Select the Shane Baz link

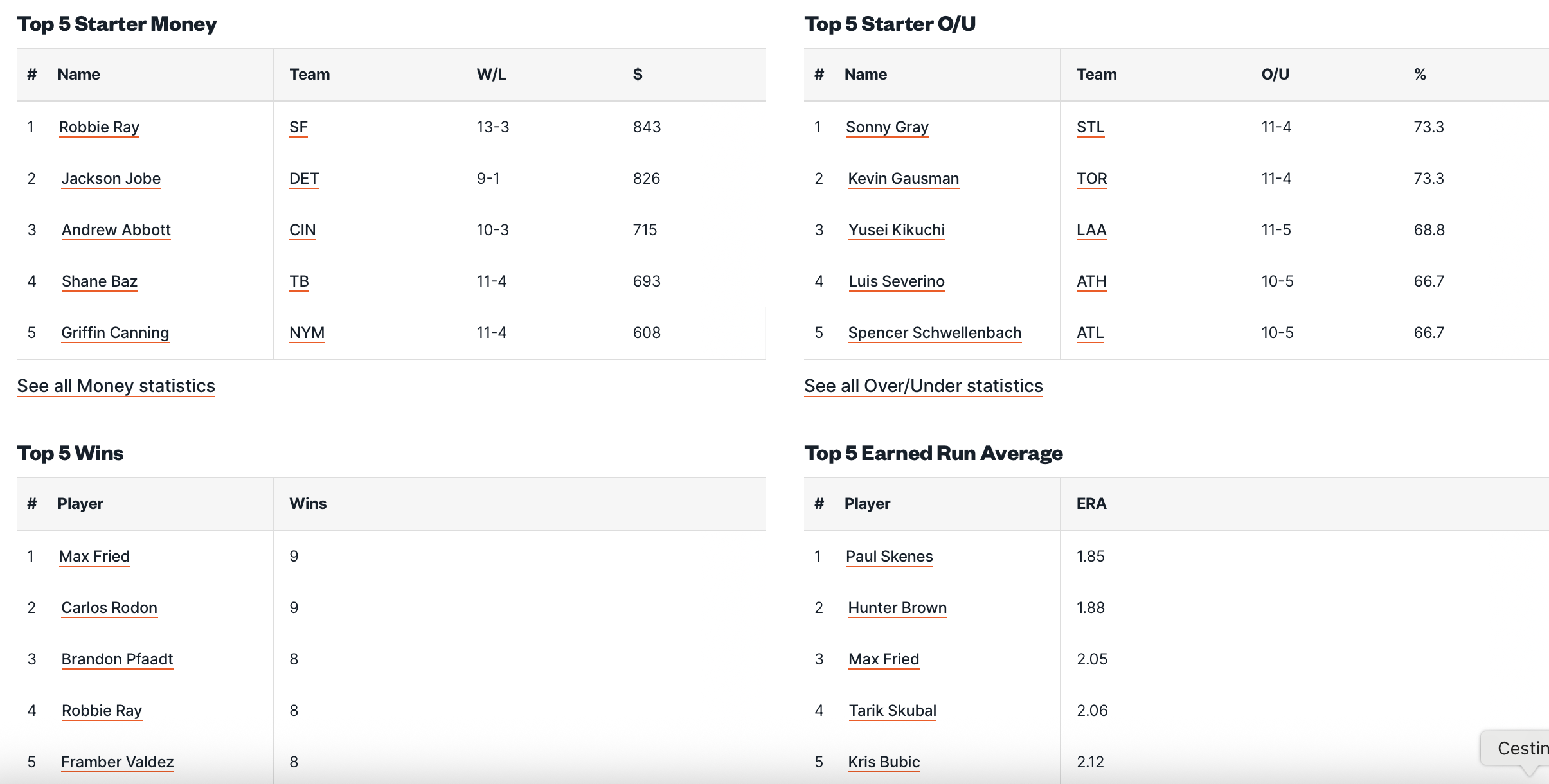pyautogui.click(x=100, y=281)
